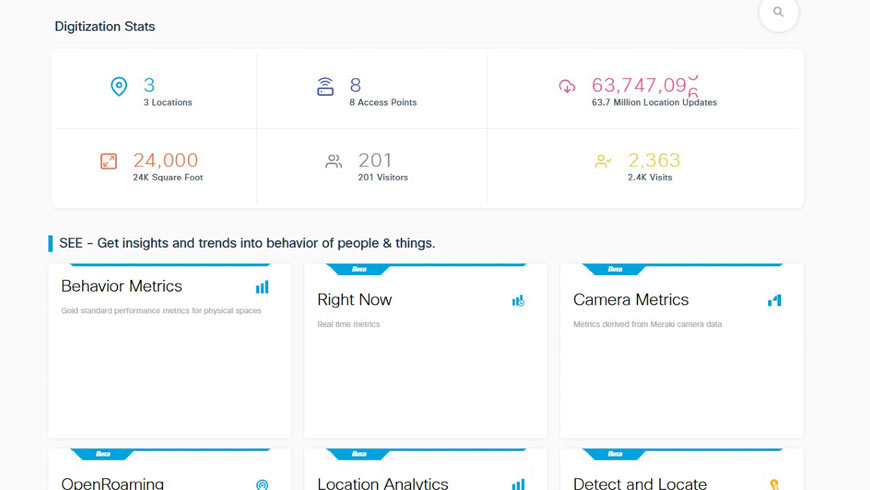
Task: Open the Behavior Metrics card title
Action: click(122, 286)
